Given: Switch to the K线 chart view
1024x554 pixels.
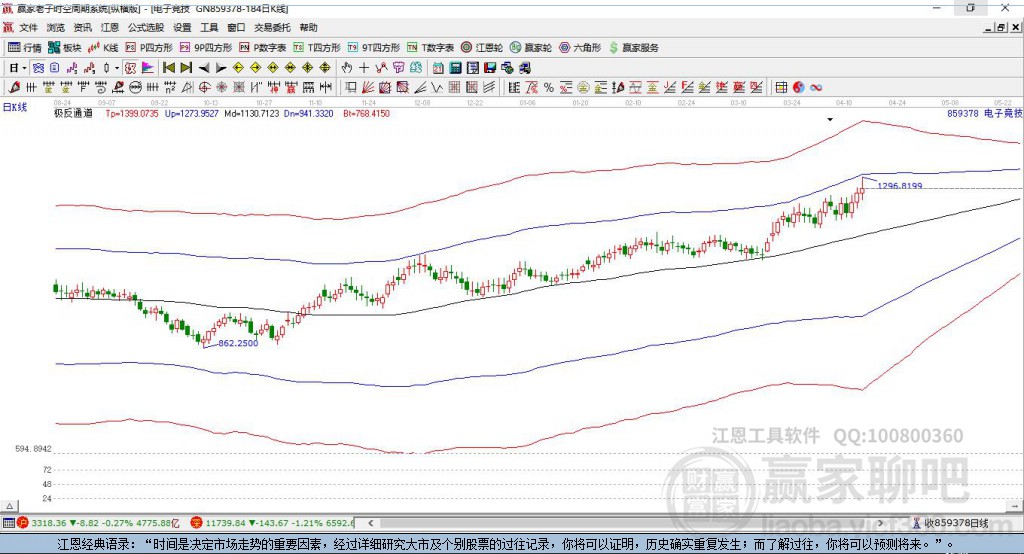Looking at the screenshot, I should (x=103, y=48).
